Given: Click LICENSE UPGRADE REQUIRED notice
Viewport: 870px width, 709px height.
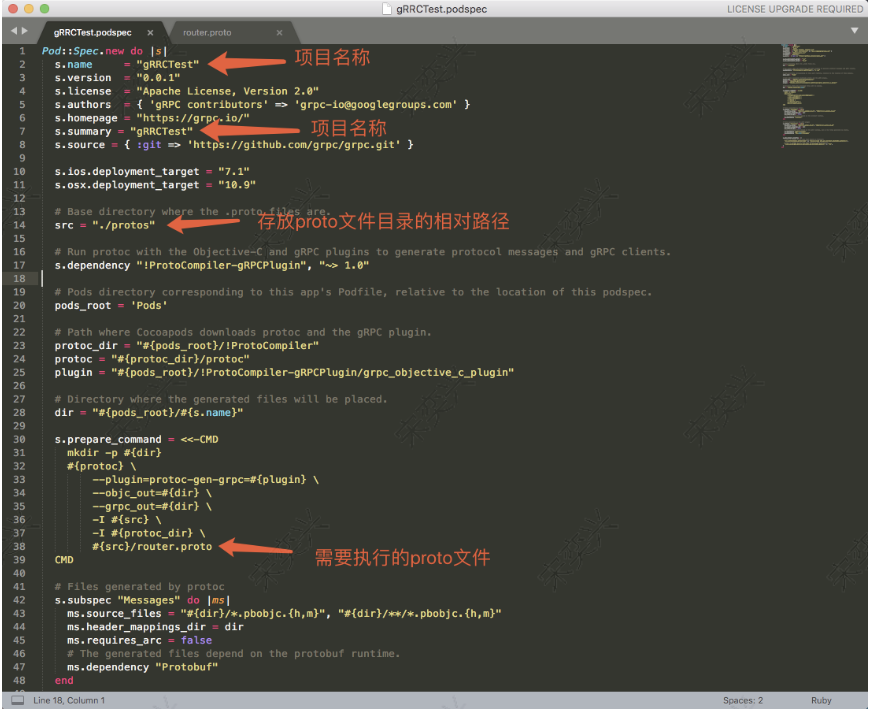Looking at the screenshot, I should (795, 9).
